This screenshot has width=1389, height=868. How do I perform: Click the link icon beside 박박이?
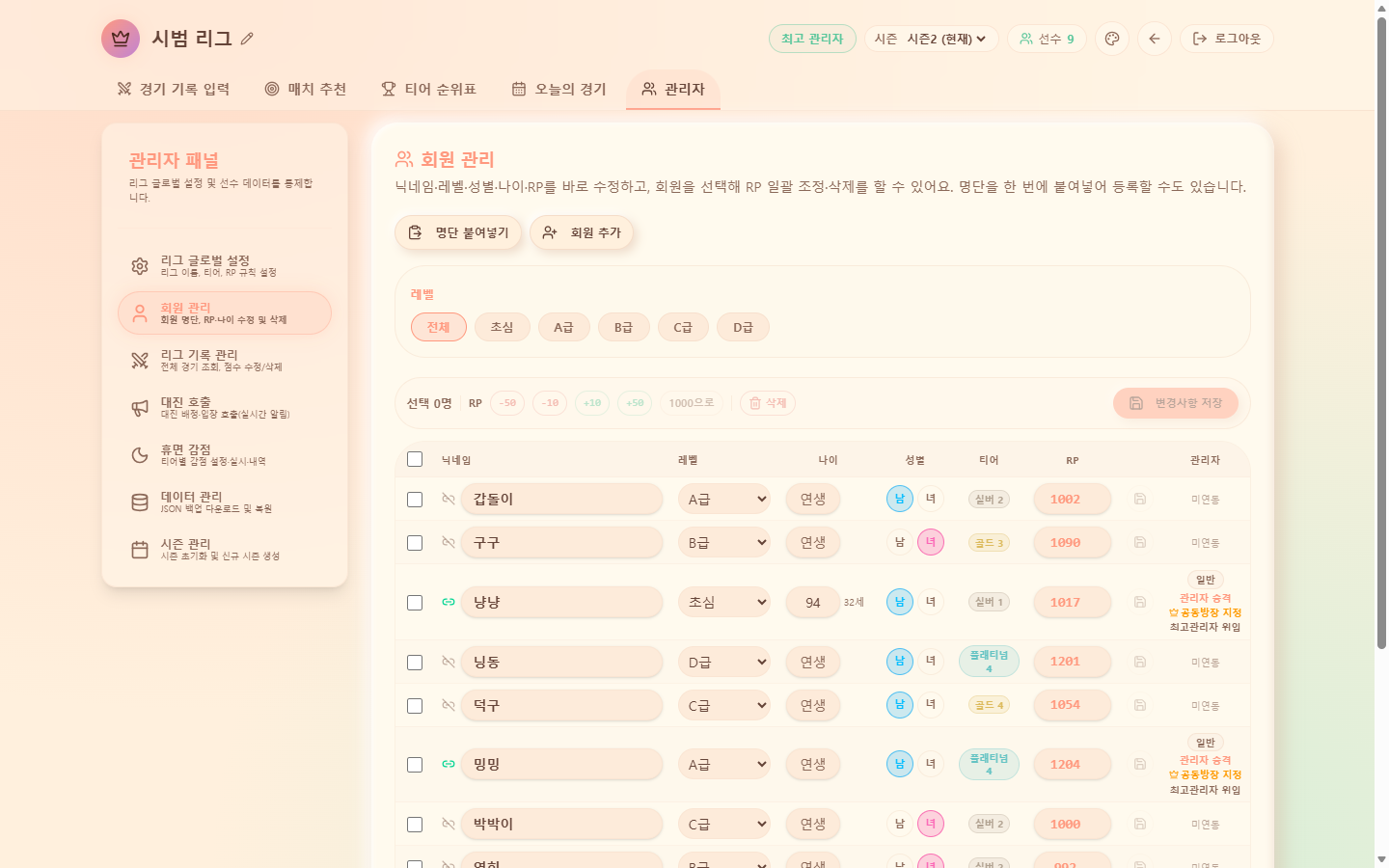coord(449,824)
